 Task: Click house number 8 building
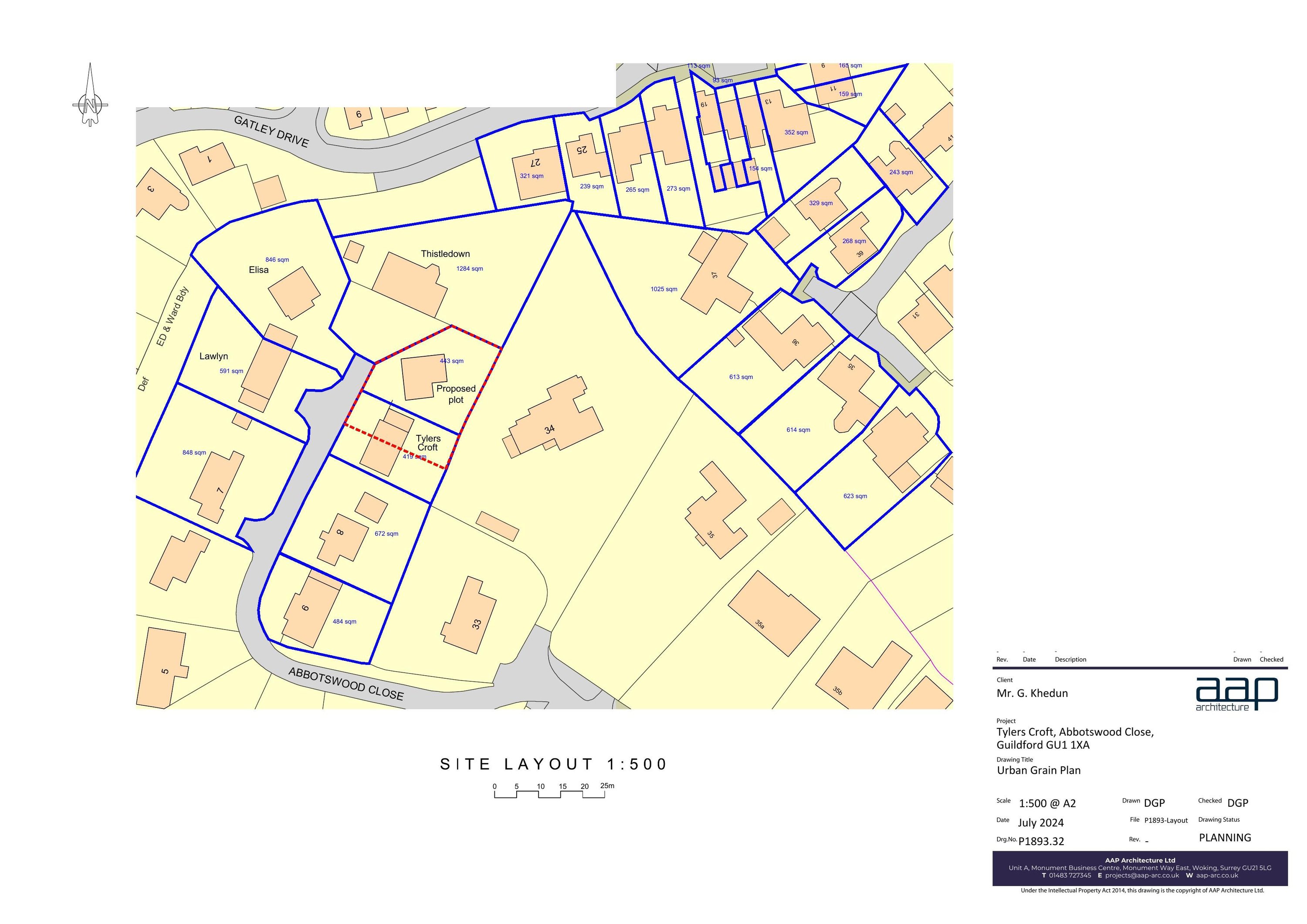(x=343, y=538)
